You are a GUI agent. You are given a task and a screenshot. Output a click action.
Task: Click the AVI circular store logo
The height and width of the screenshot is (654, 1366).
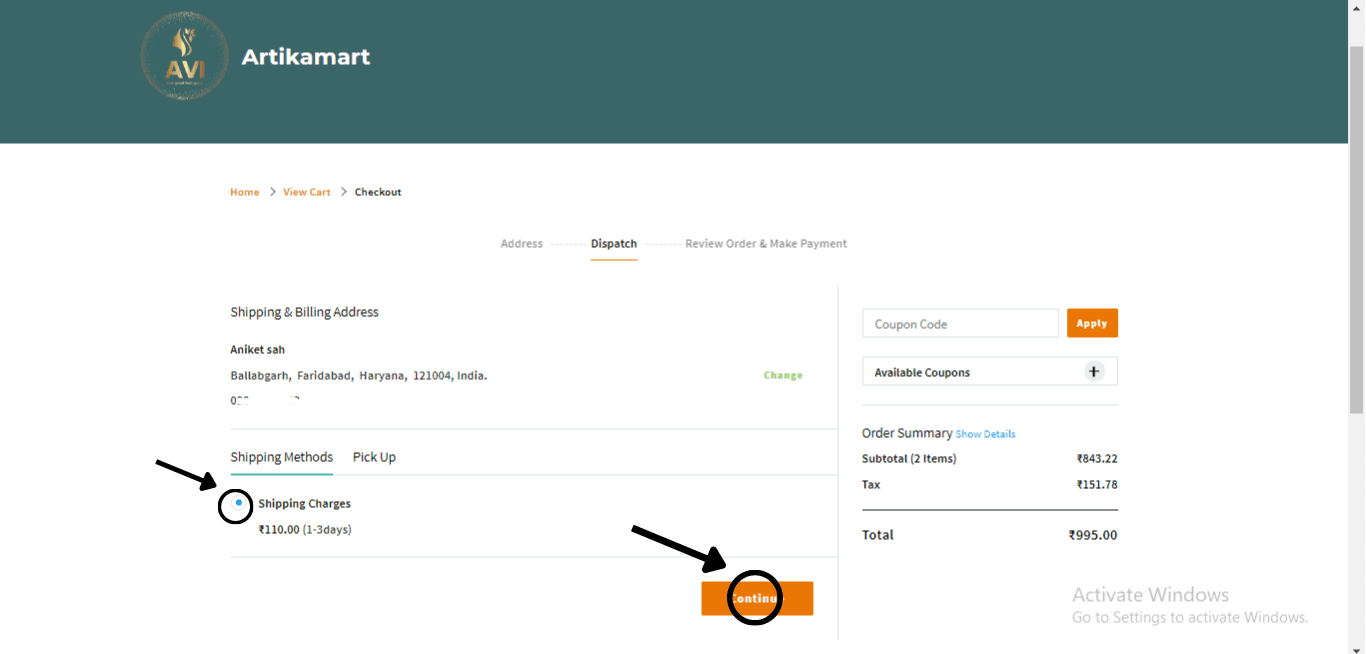point(185,56)
